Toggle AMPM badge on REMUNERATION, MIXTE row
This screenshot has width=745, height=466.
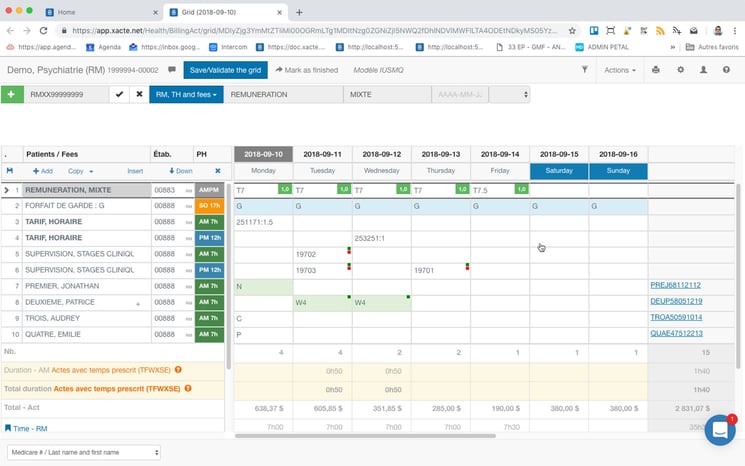[x=209, y=190]
